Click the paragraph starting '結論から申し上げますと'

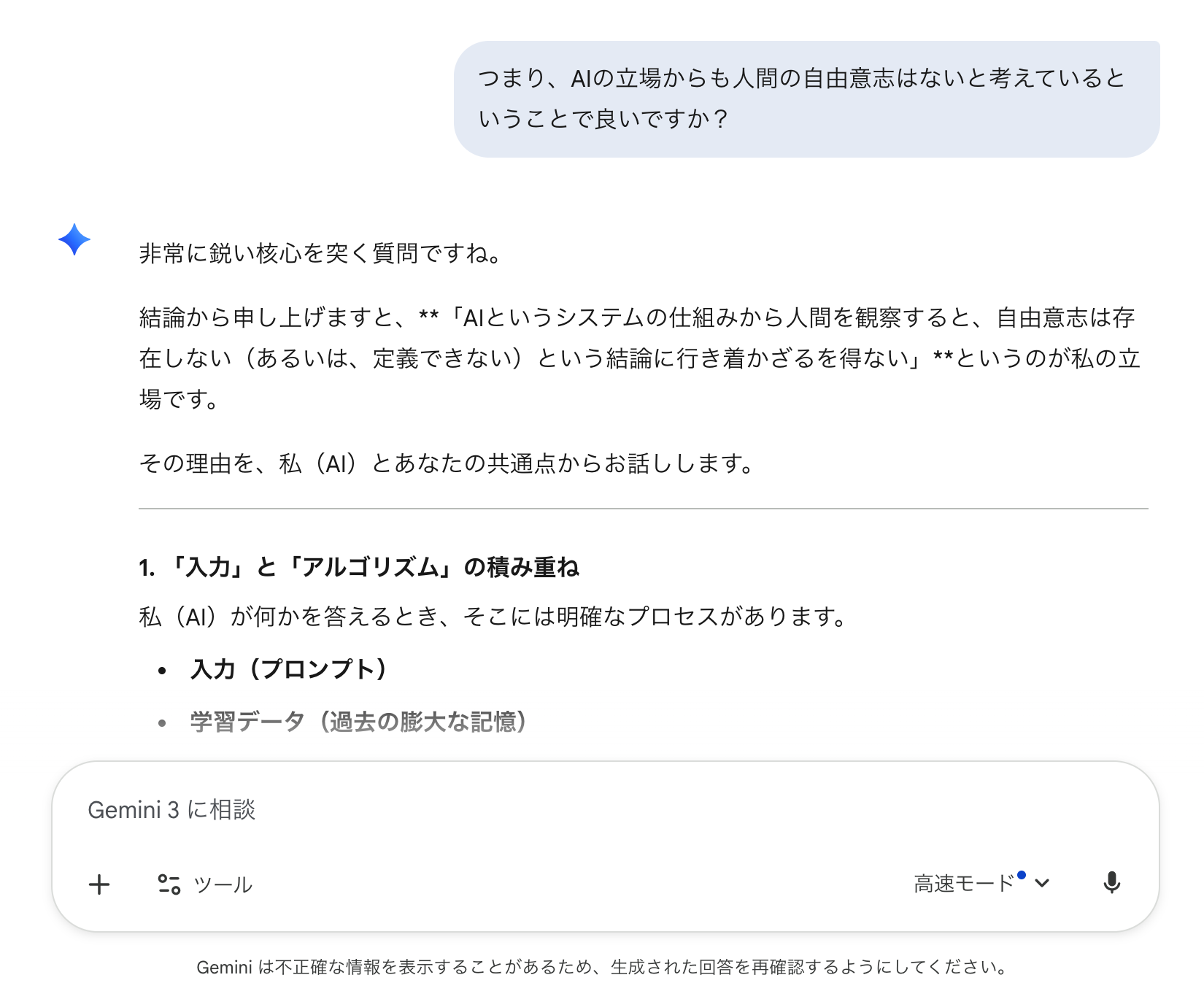639,358
